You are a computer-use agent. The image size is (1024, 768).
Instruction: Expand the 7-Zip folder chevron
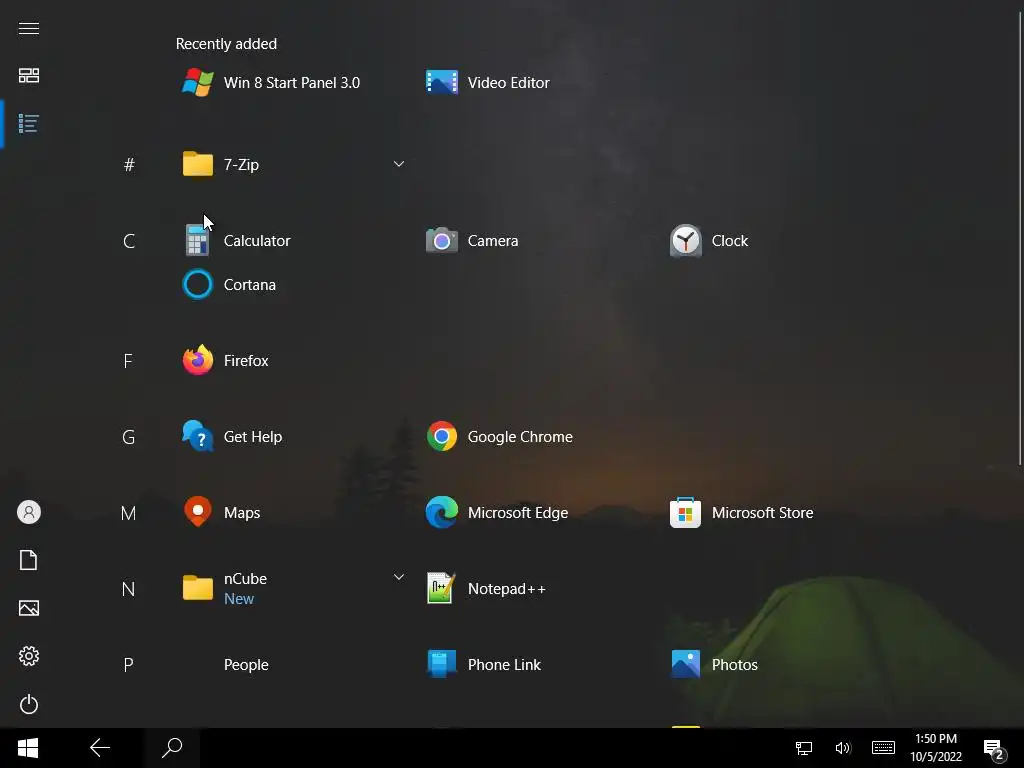[398, 164]
